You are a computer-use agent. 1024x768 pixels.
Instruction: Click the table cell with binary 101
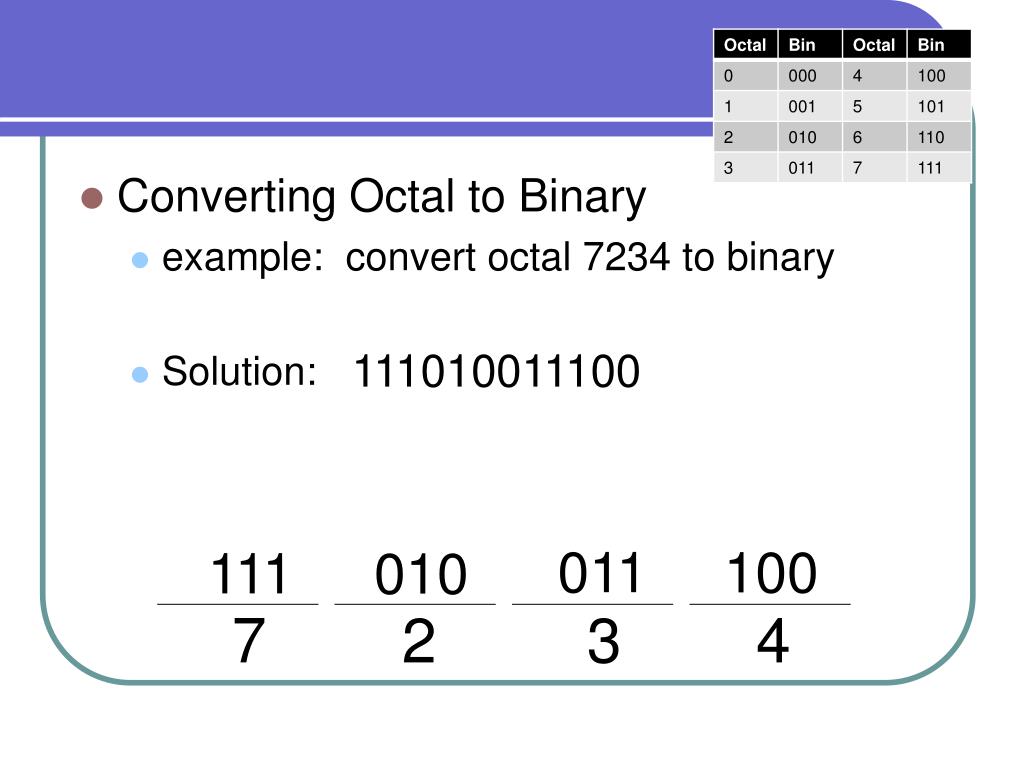tap(939, 106)
